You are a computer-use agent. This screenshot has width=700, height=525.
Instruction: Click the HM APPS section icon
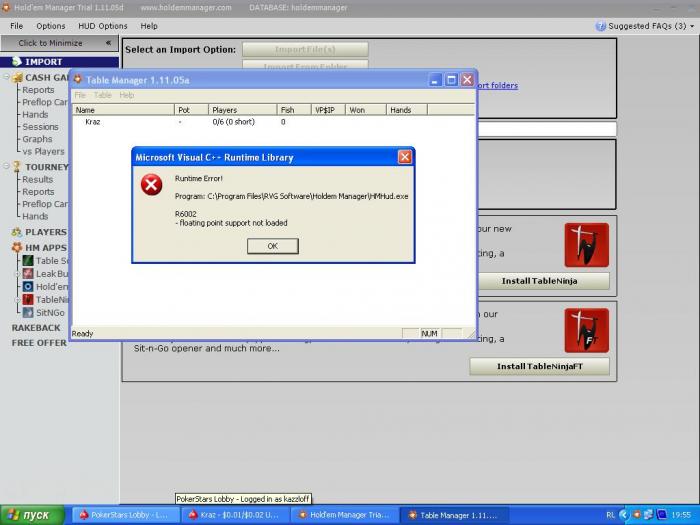coord(17,247)
